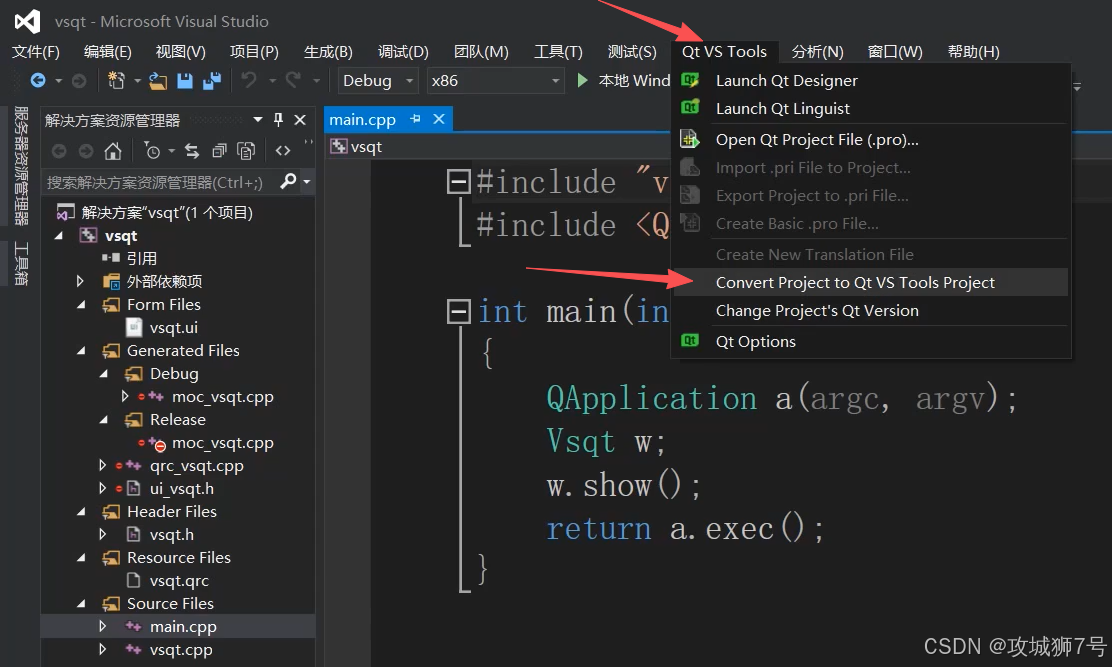The width and height of the screenshot is (1112, 667).
Task: Toggle auto-hide pin on Solution Explorer
Action: click(279, 120)
